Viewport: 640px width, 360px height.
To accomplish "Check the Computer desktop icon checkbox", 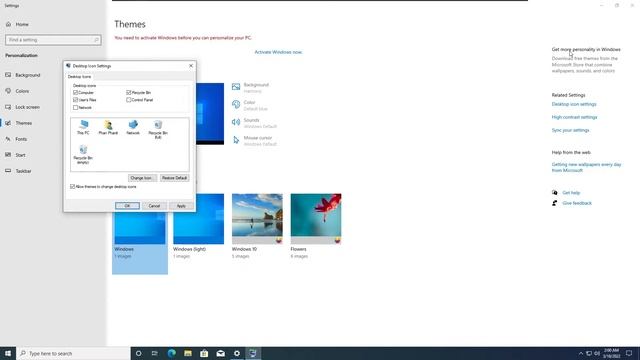I will pos(76,93).
